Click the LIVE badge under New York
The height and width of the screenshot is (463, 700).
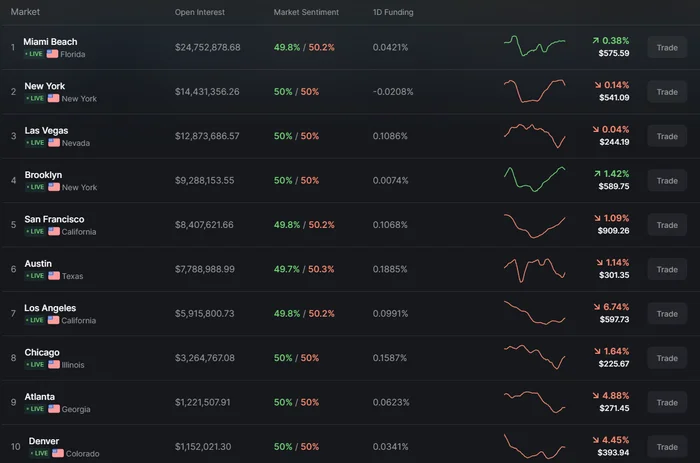tap(35, 98)
